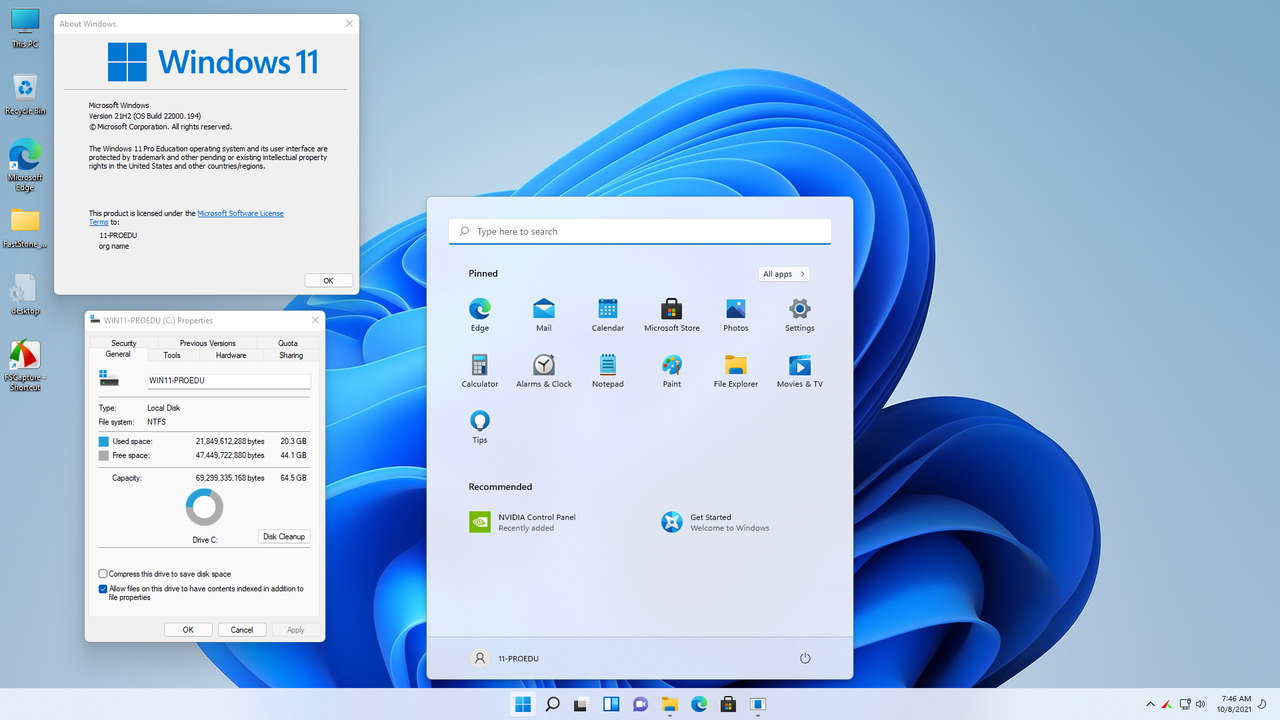
Task: Select the FastStone folder on desktop
Action: pyautogui.click(x=25, y=228)
